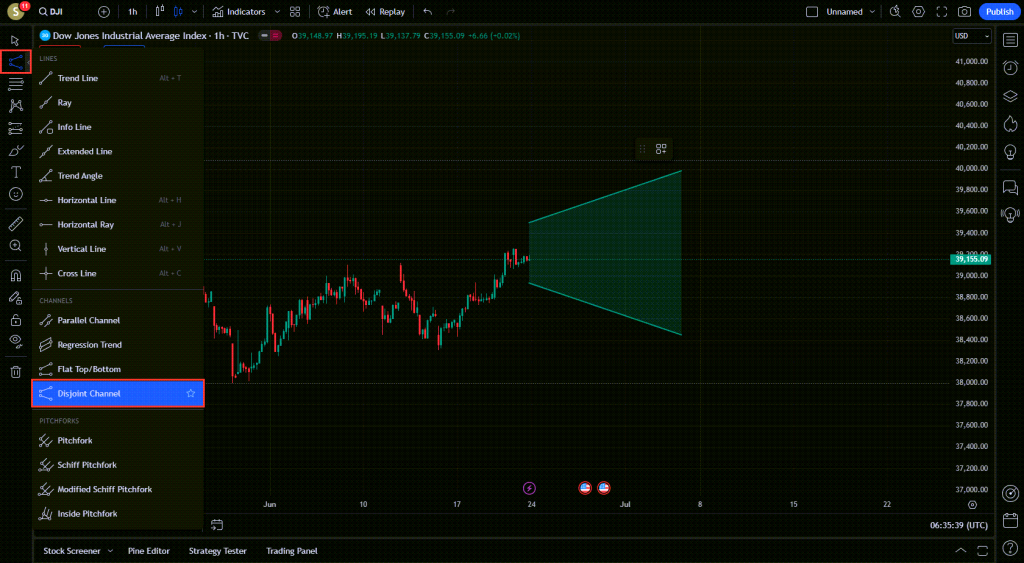Open the indicator templates grid icon
The height and width of the screenshot is (563, 1024).
pos(295,12)
